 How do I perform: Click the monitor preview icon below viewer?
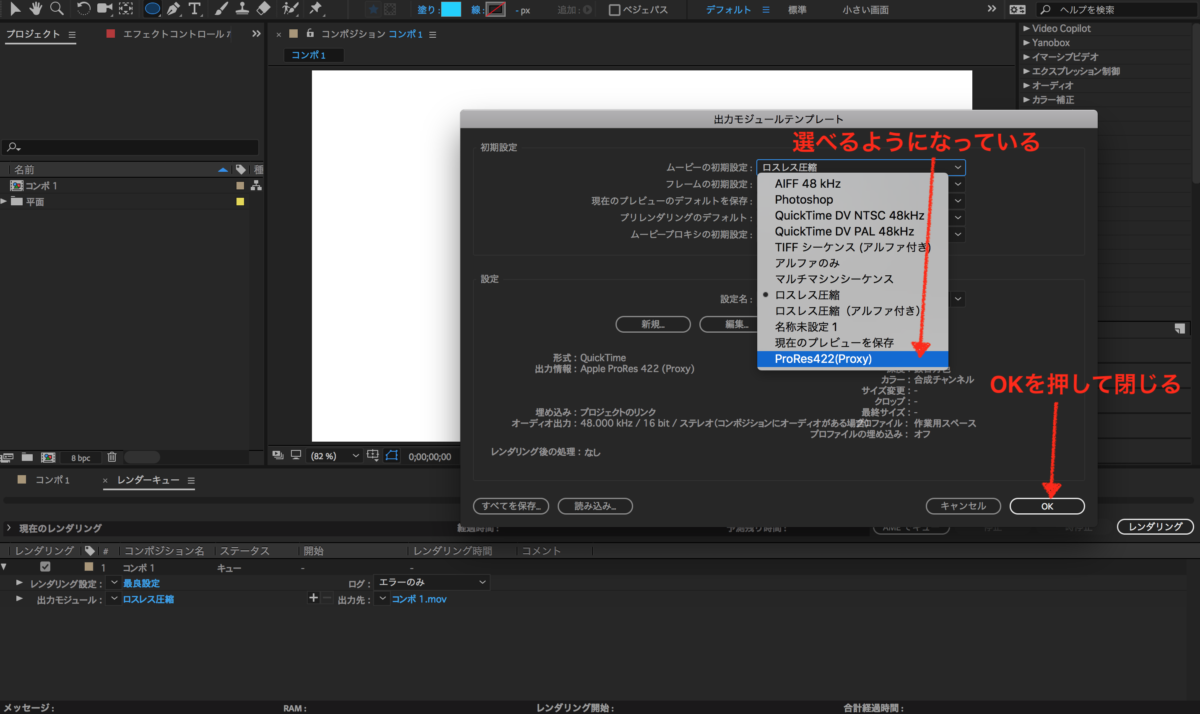click(x=296, y=455)
